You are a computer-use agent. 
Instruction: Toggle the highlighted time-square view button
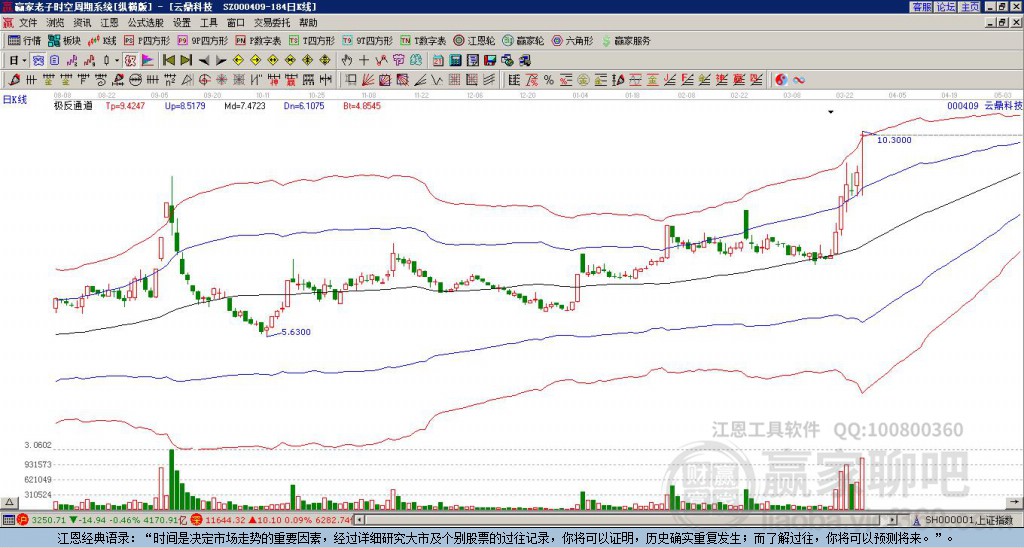pyautogui.click(x=38, y=61)
